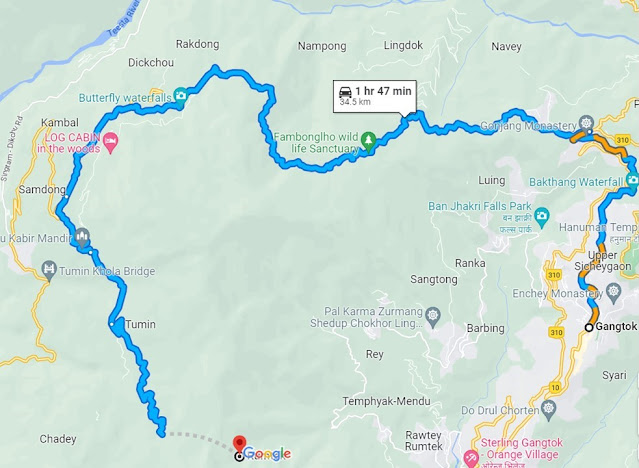Click the Butterfly waterfalls camera icon

pos(181,96)
